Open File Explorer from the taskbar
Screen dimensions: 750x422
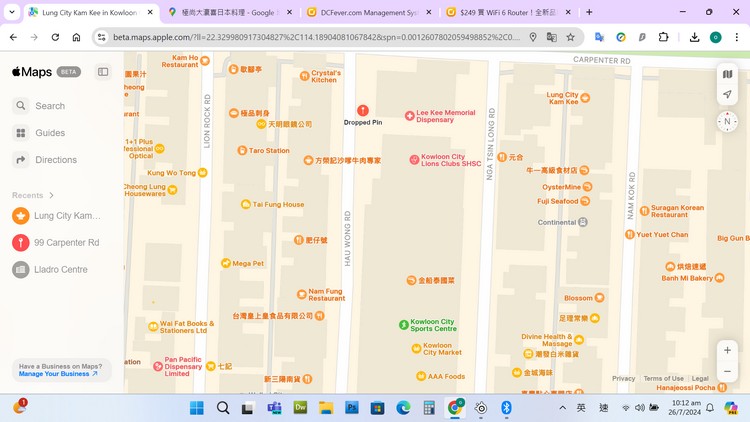click(x=326, y=408)
